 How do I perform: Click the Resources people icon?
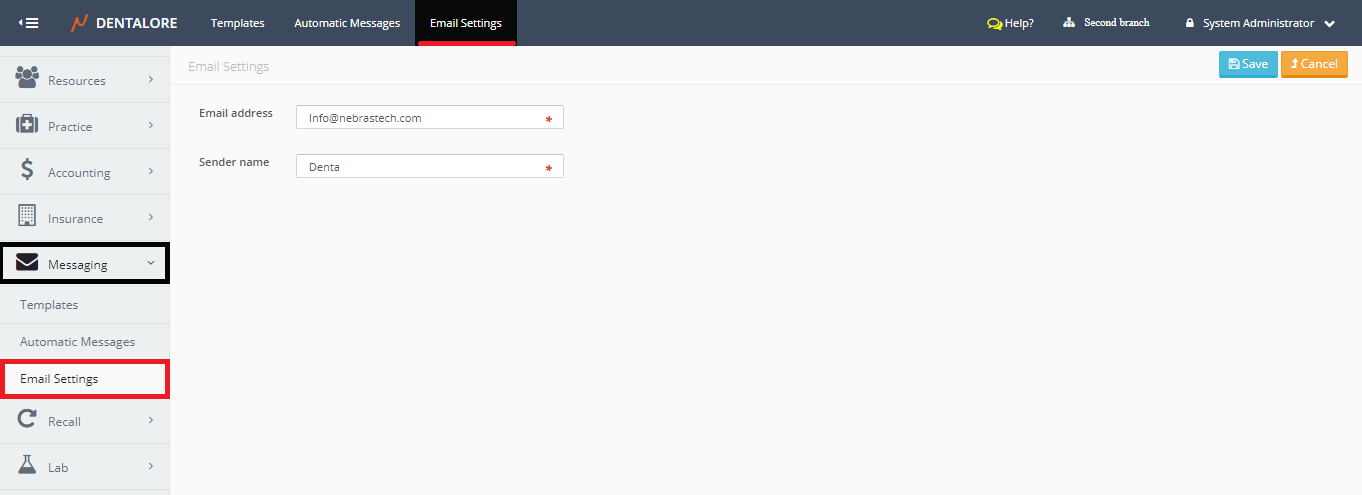(28, 79)
